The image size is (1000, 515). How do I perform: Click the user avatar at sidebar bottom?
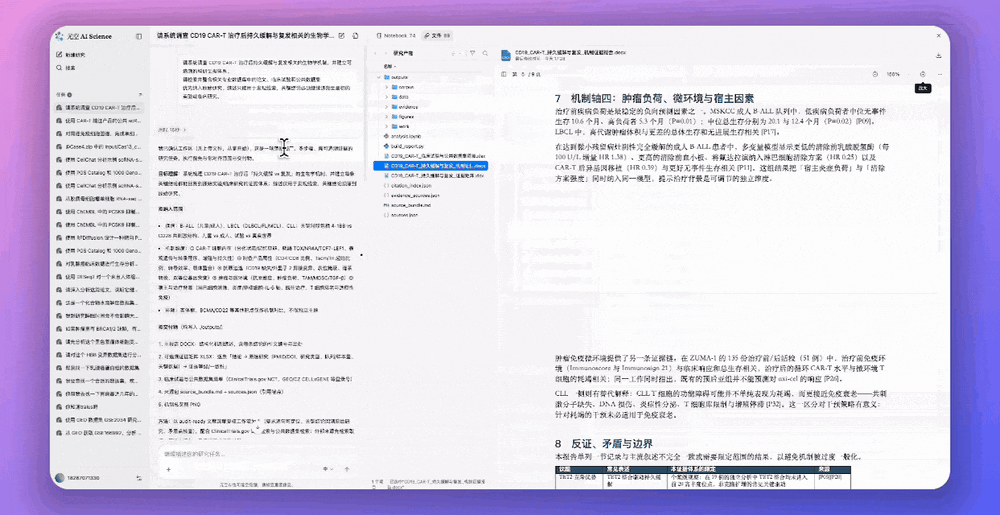(x=59, y=477)
